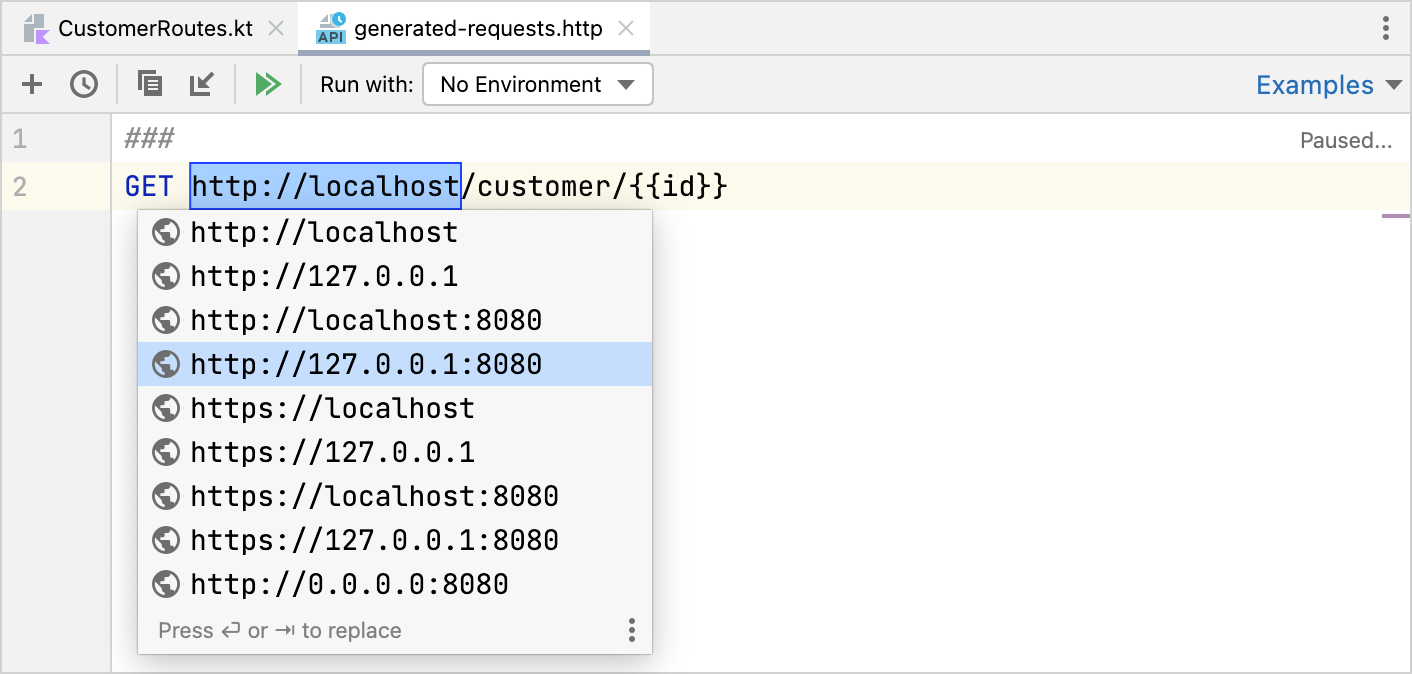Open the No Environment dropdown

click(x=537, y=84)
